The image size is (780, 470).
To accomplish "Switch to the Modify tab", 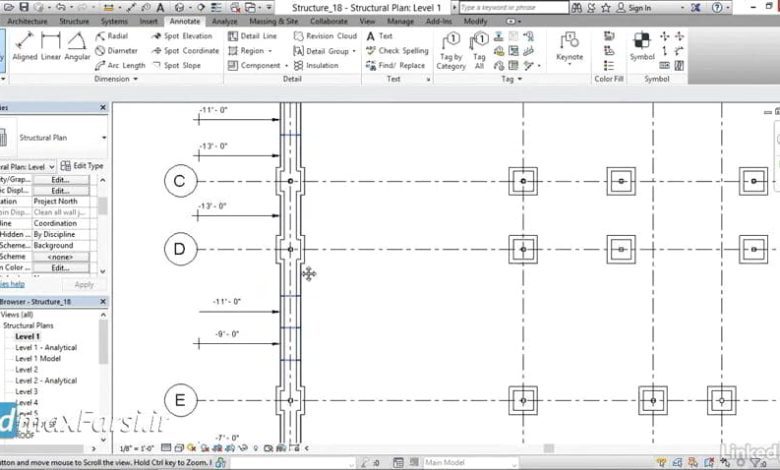I will click(475, 21).
